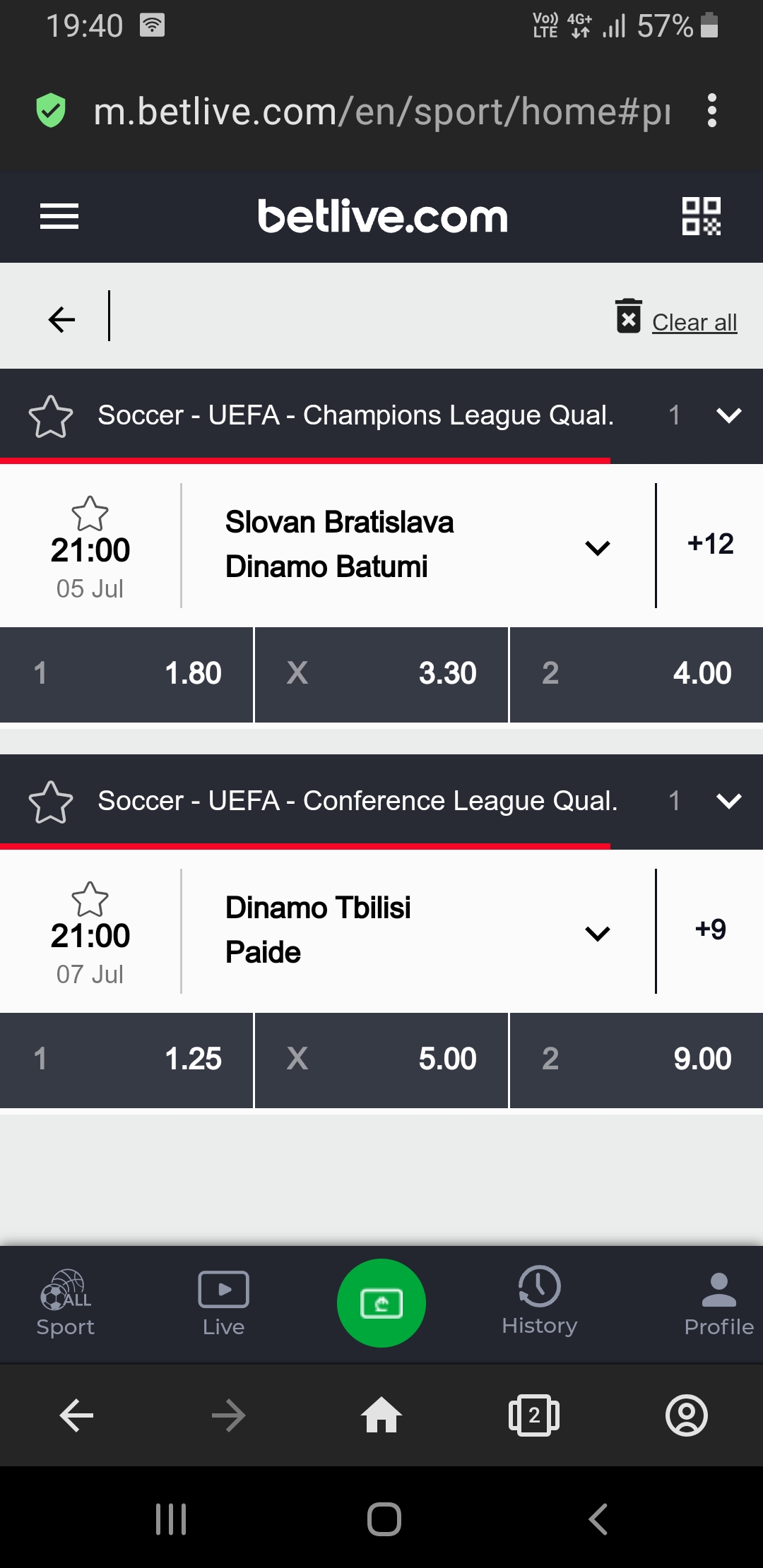The height and width of the screenshot is (1568, 763).
Task: Open the hamburger menu
Action: tap(59, 216)
